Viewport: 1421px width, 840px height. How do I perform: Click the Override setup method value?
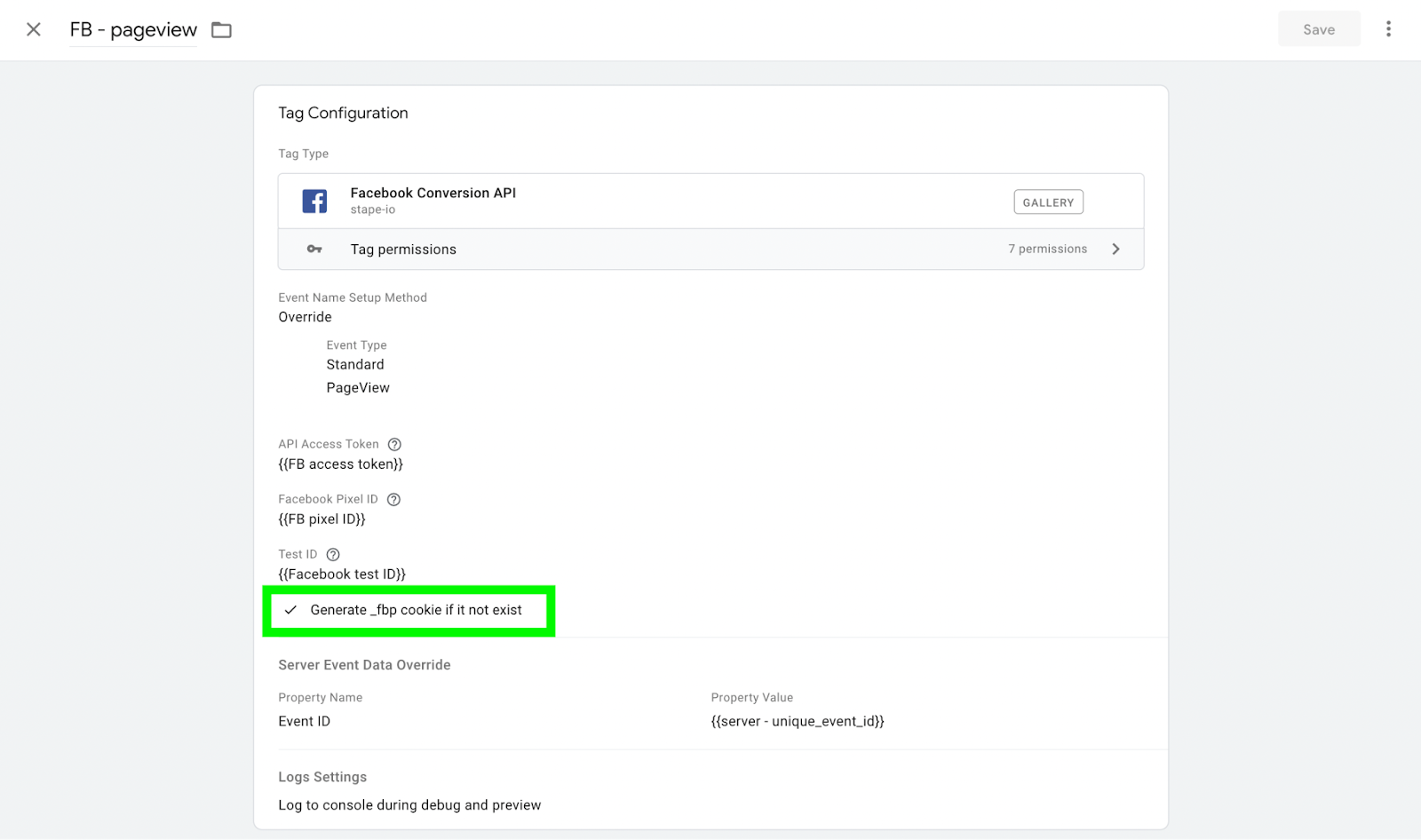(305, 318)
